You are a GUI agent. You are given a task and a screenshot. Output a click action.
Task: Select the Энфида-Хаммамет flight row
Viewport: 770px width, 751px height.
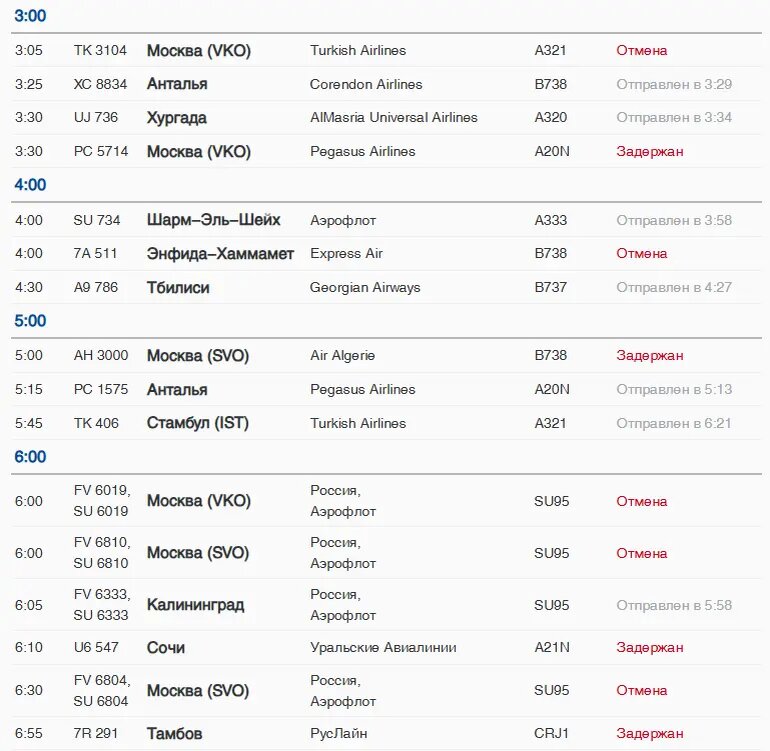click(x=386, y=253)
